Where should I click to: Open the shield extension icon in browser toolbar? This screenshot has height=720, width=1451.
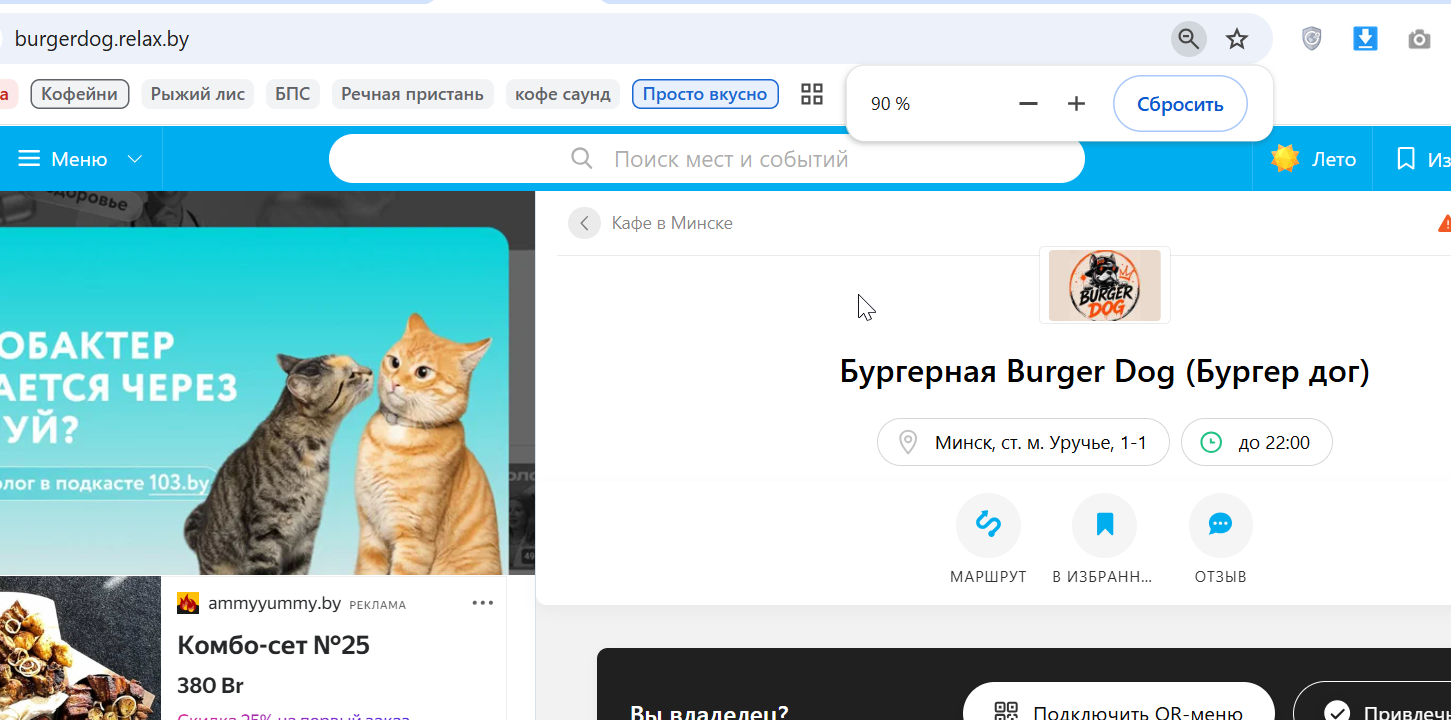[x=1312, y=39]
